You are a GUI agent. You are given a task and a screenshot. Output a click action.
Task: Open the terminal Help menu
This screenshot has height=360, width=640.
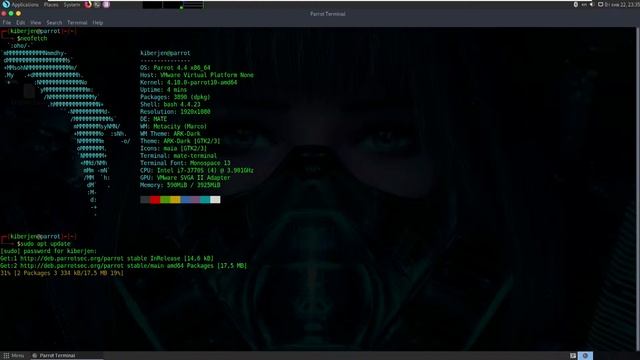pyautogui.click(x=98, y=23)
